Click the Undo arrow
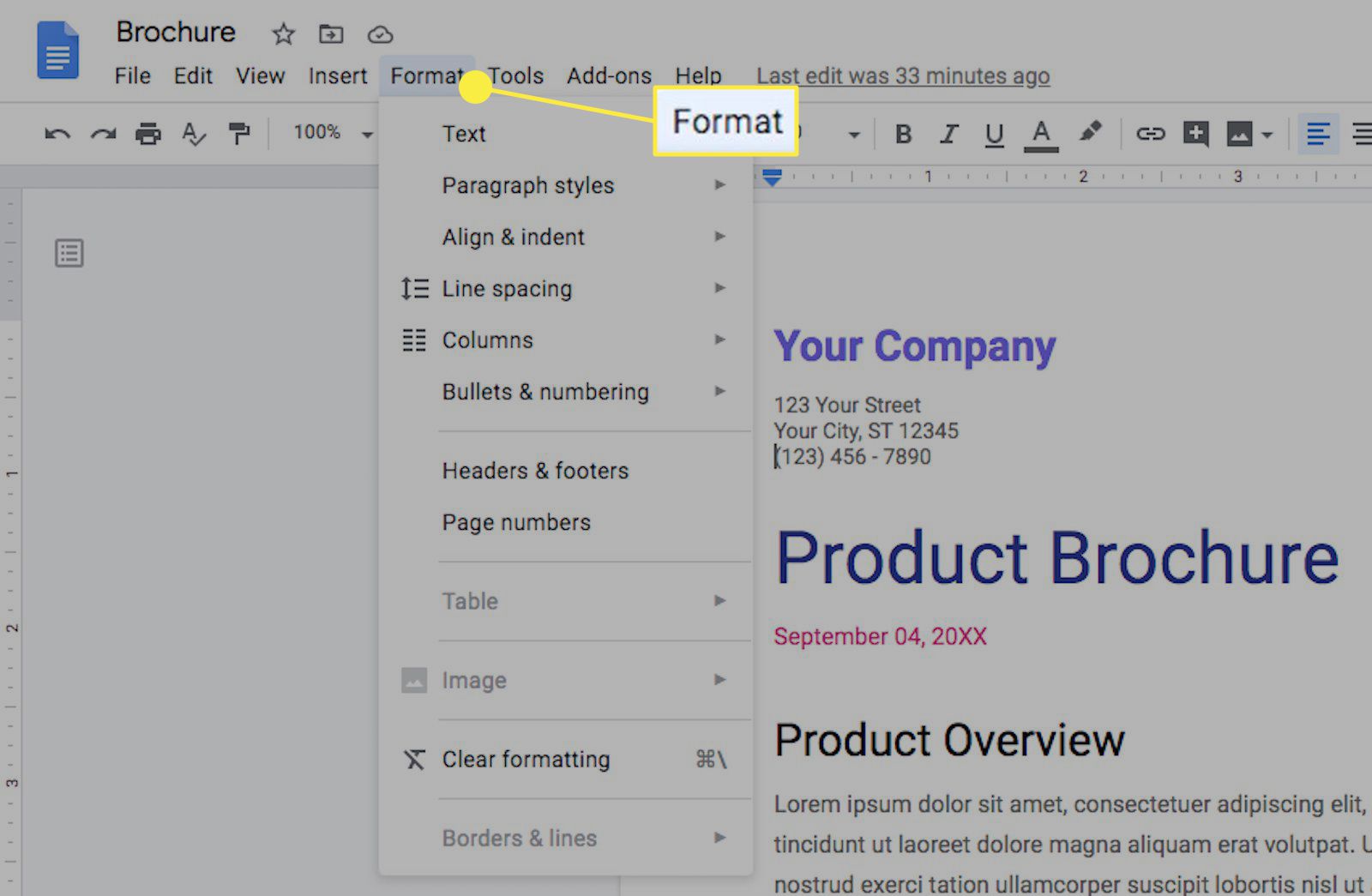 (x=57, y=134)
